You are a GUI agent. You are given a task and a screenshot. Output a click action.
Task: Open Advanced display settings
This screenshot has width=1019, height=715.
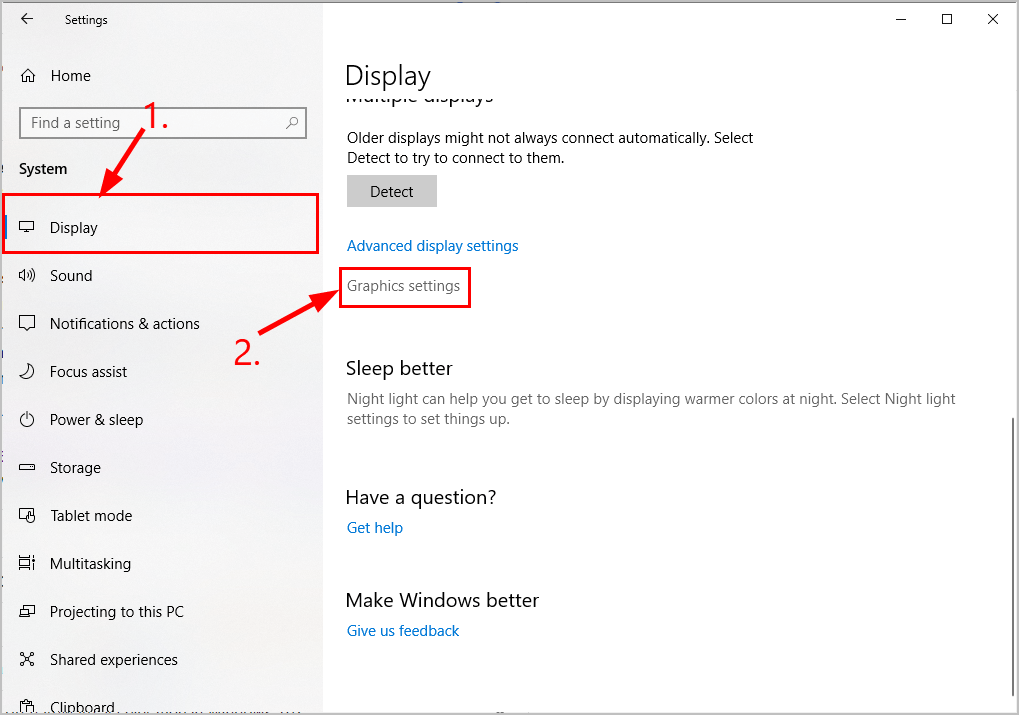[x=432, y=245]
